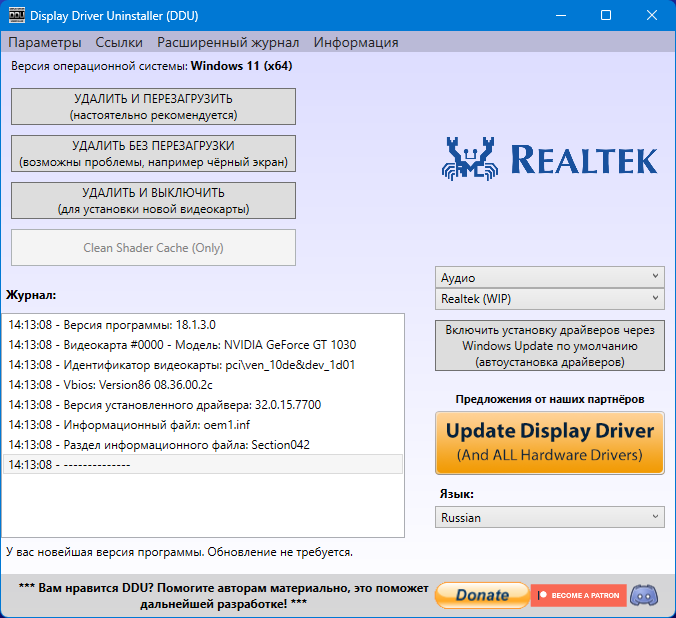Click the Realtek logo
The width and height of the screenshot is (676, 618).
pos(550,159)
